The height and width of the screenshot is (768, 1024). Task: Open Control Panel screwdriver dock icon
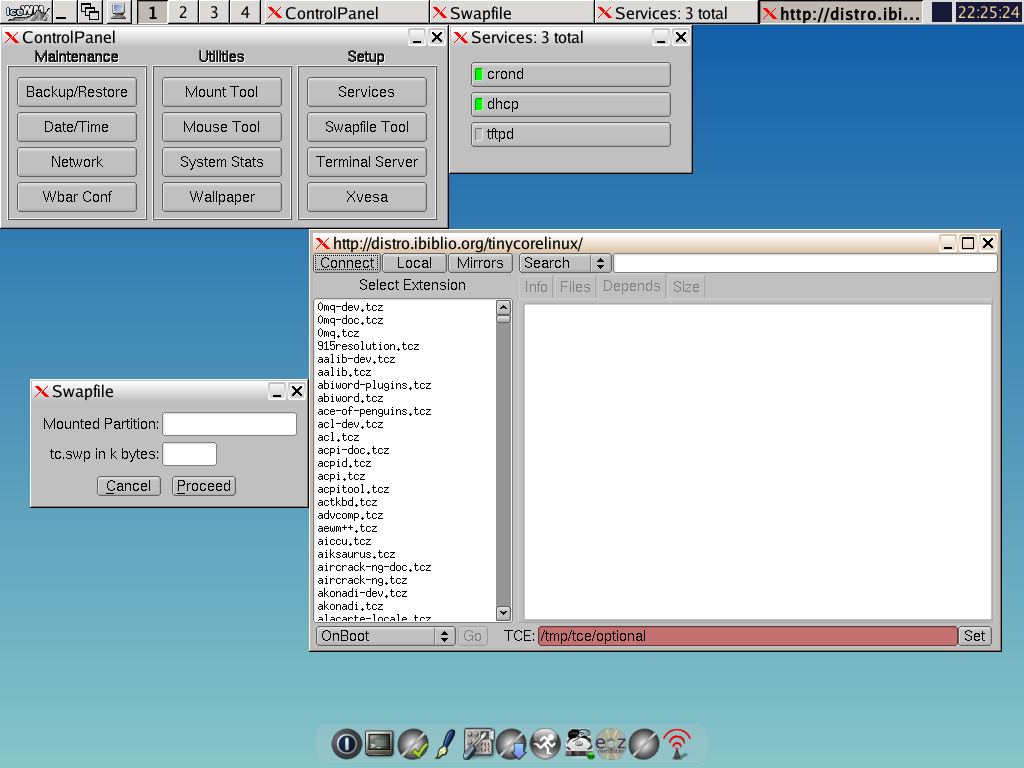pos(479,743)
